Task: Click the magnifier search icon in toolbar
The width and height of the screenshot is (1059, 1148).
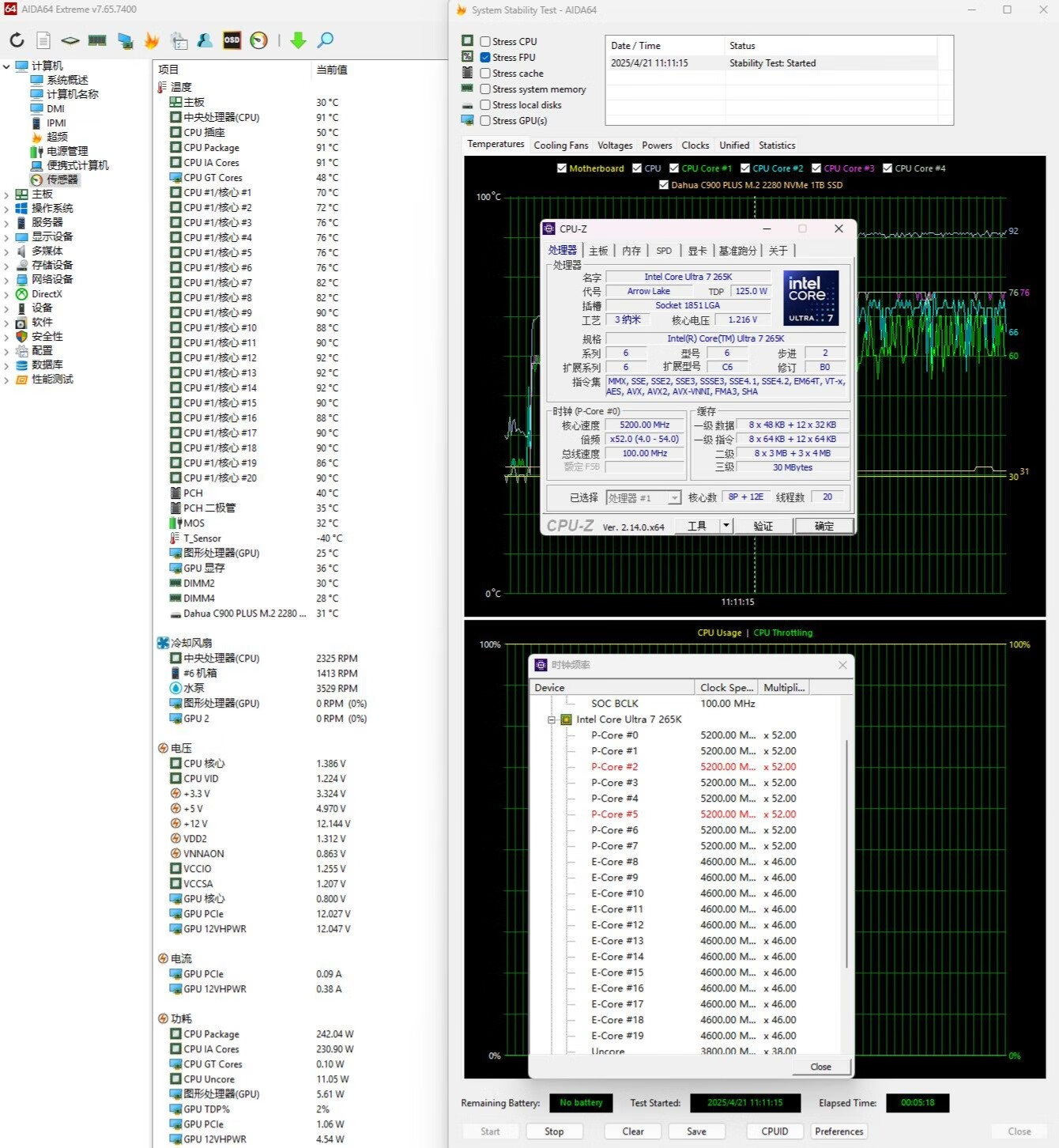Action: 325,40
